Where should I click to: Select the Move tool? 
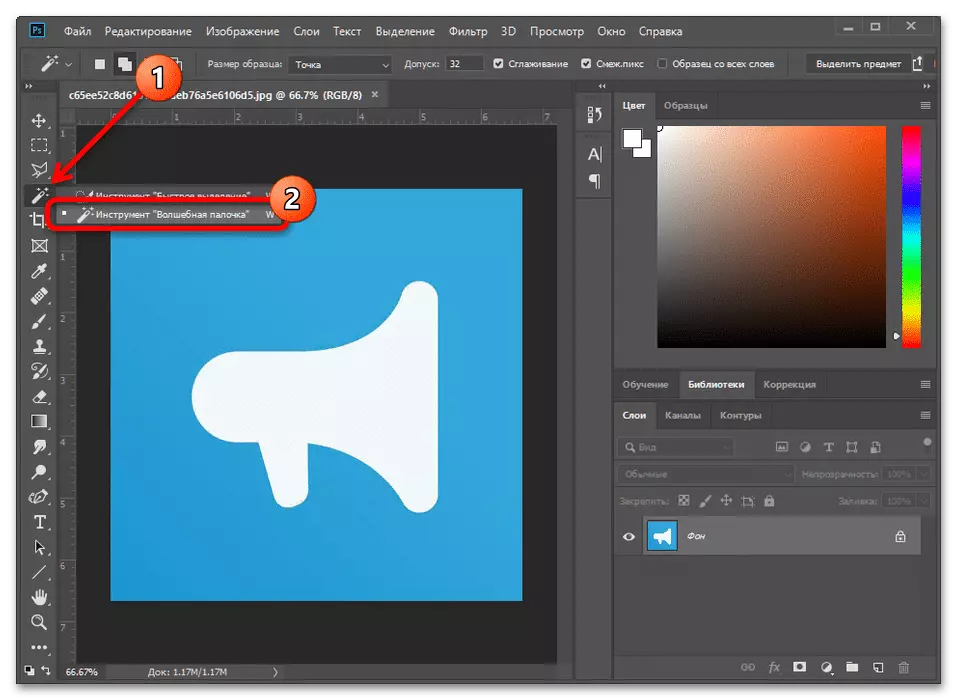point(39,120)
